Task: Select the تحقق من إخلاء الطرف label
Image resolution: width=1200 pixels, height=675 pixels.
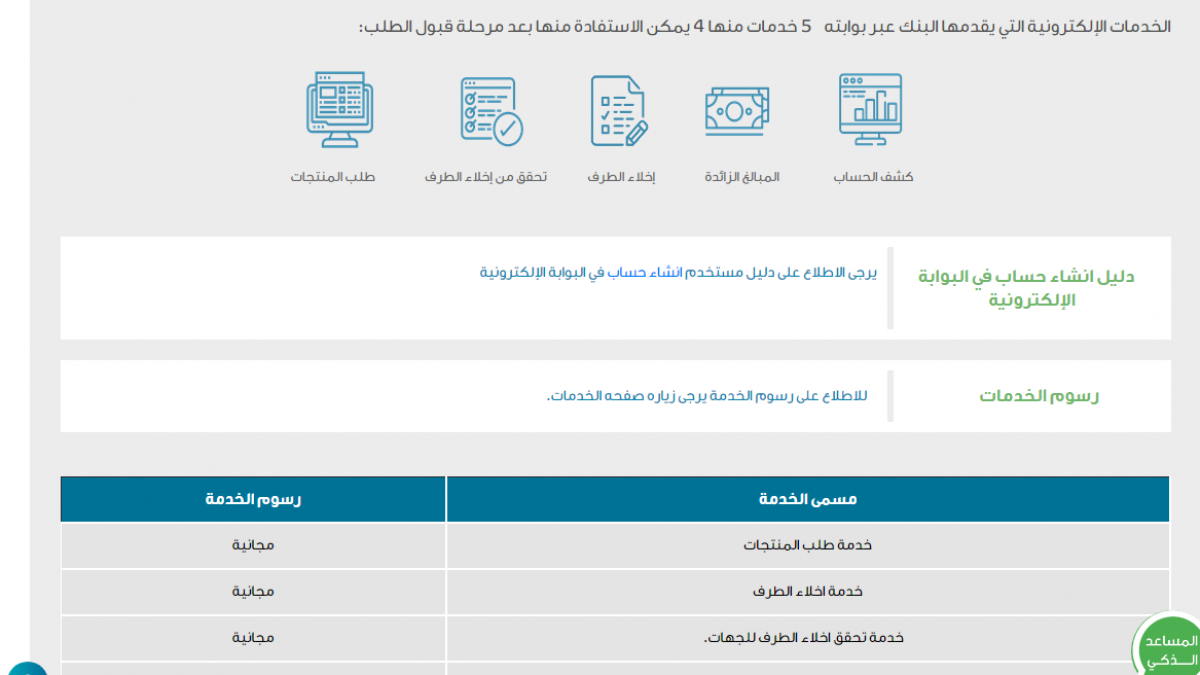Action: click(x=486, y=177)
